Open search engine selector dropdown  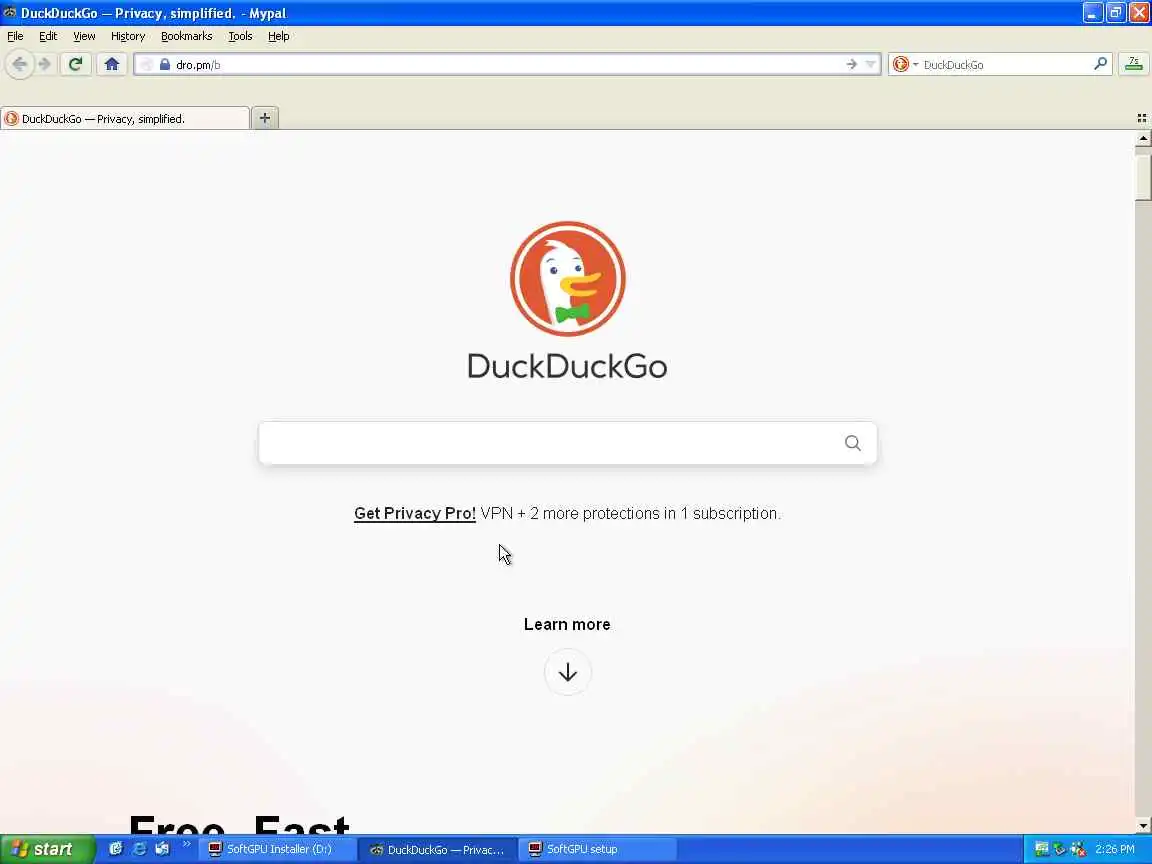tap(905, 65)
